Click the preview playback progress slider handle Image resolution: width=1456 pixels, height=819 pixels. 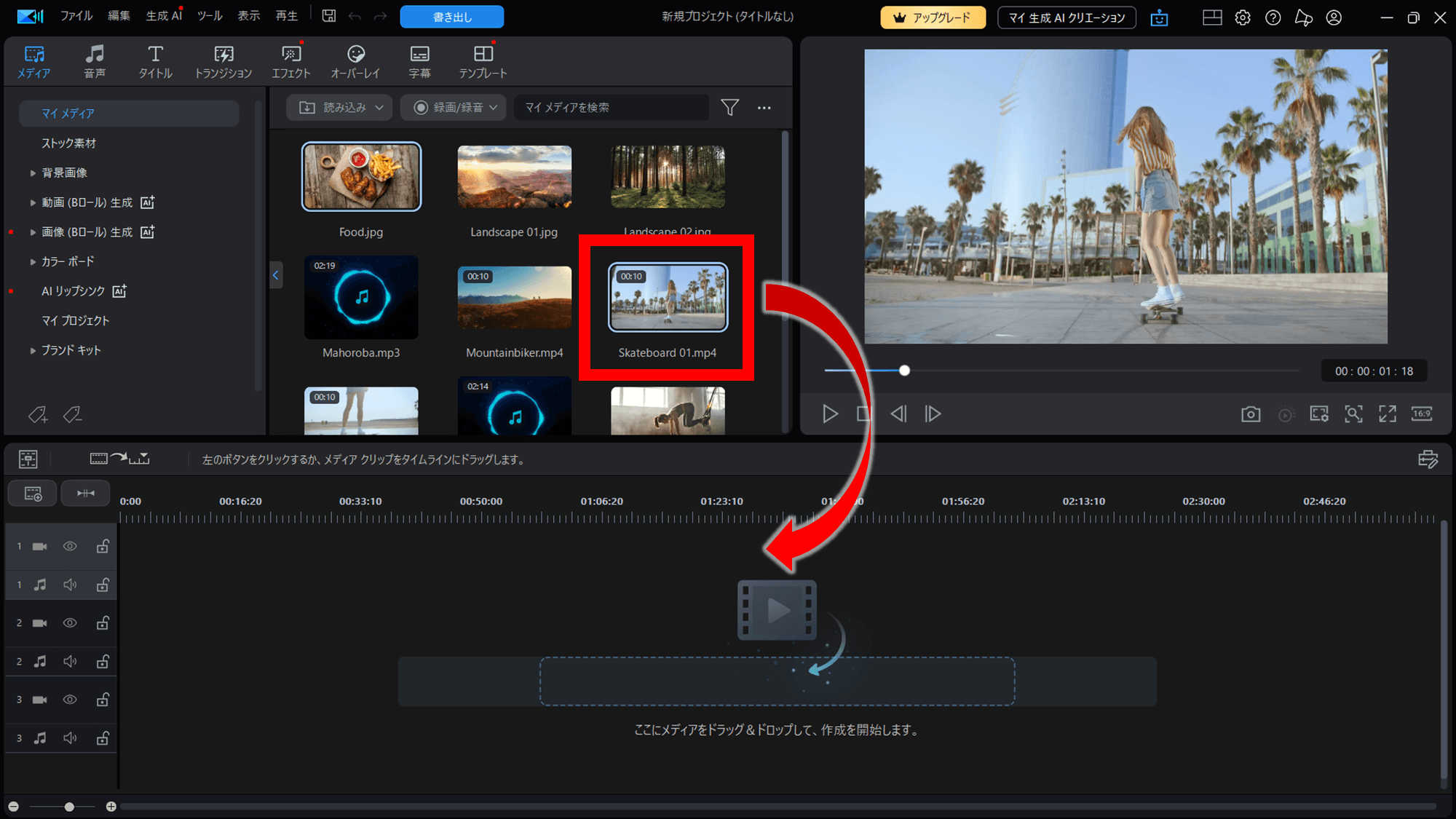[x=904, y=371]
